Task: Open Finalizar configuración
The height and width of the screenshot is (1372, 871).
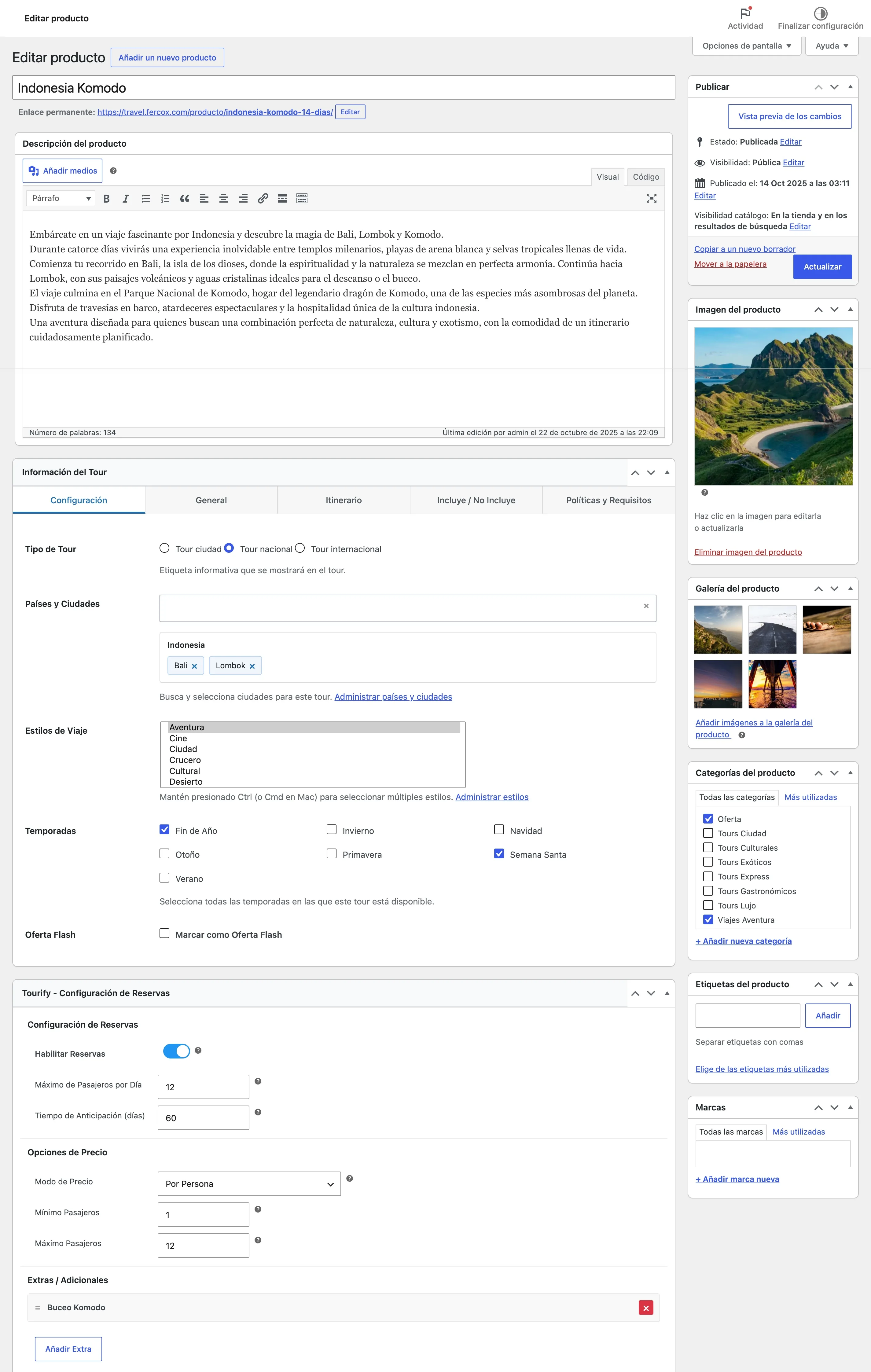Action: click(820, 19)
